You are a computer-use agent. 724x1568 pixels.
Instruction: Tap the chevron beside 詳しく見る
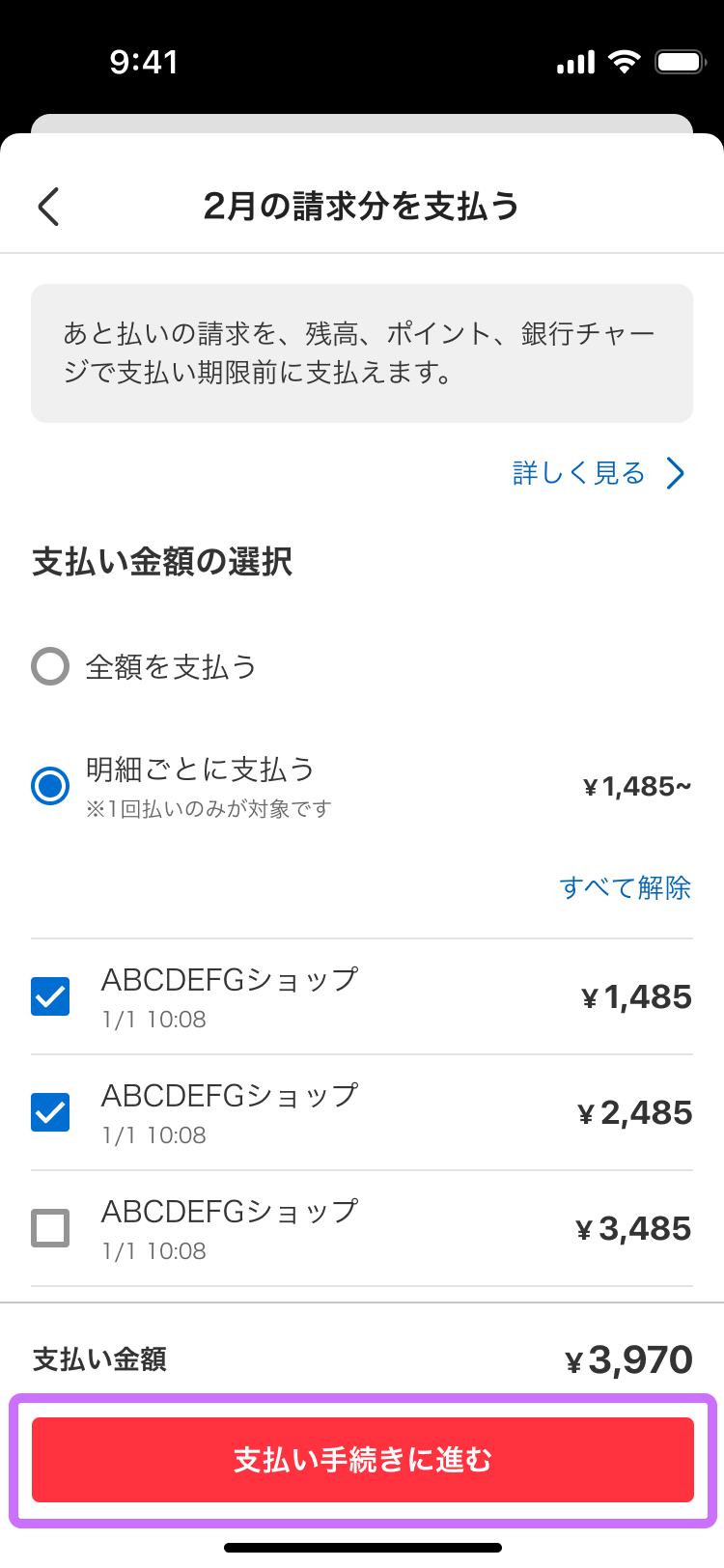pyautogui.click(x=676, y=473)
